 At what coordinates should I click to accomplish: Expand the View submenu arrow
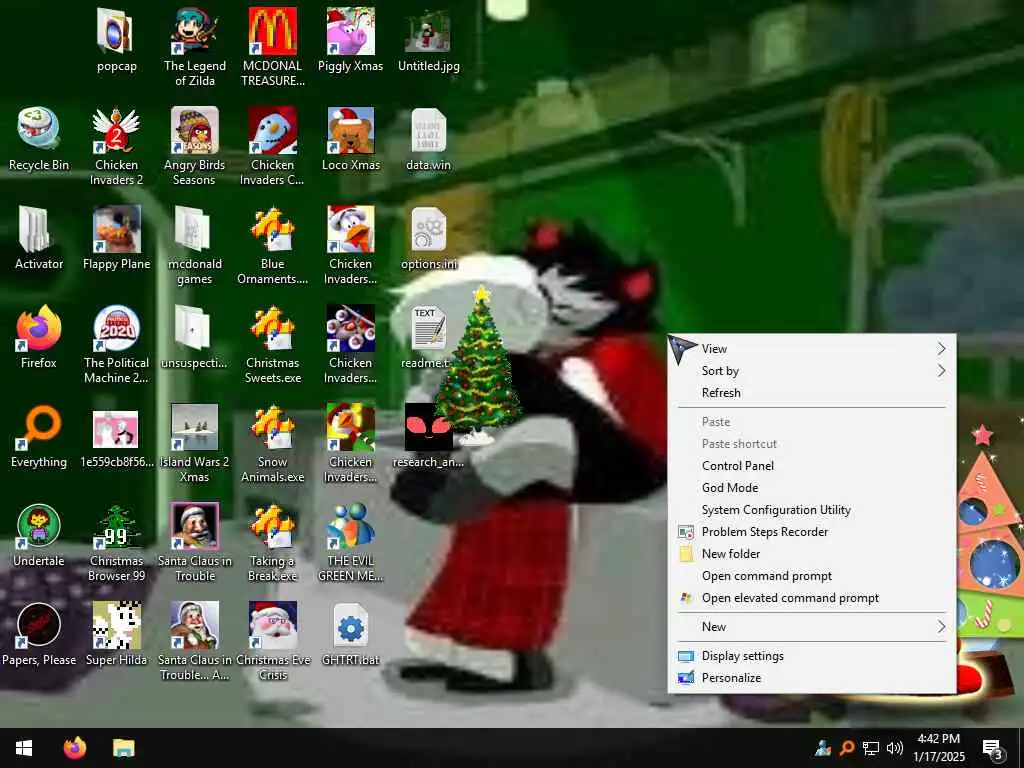pos(941,349)
